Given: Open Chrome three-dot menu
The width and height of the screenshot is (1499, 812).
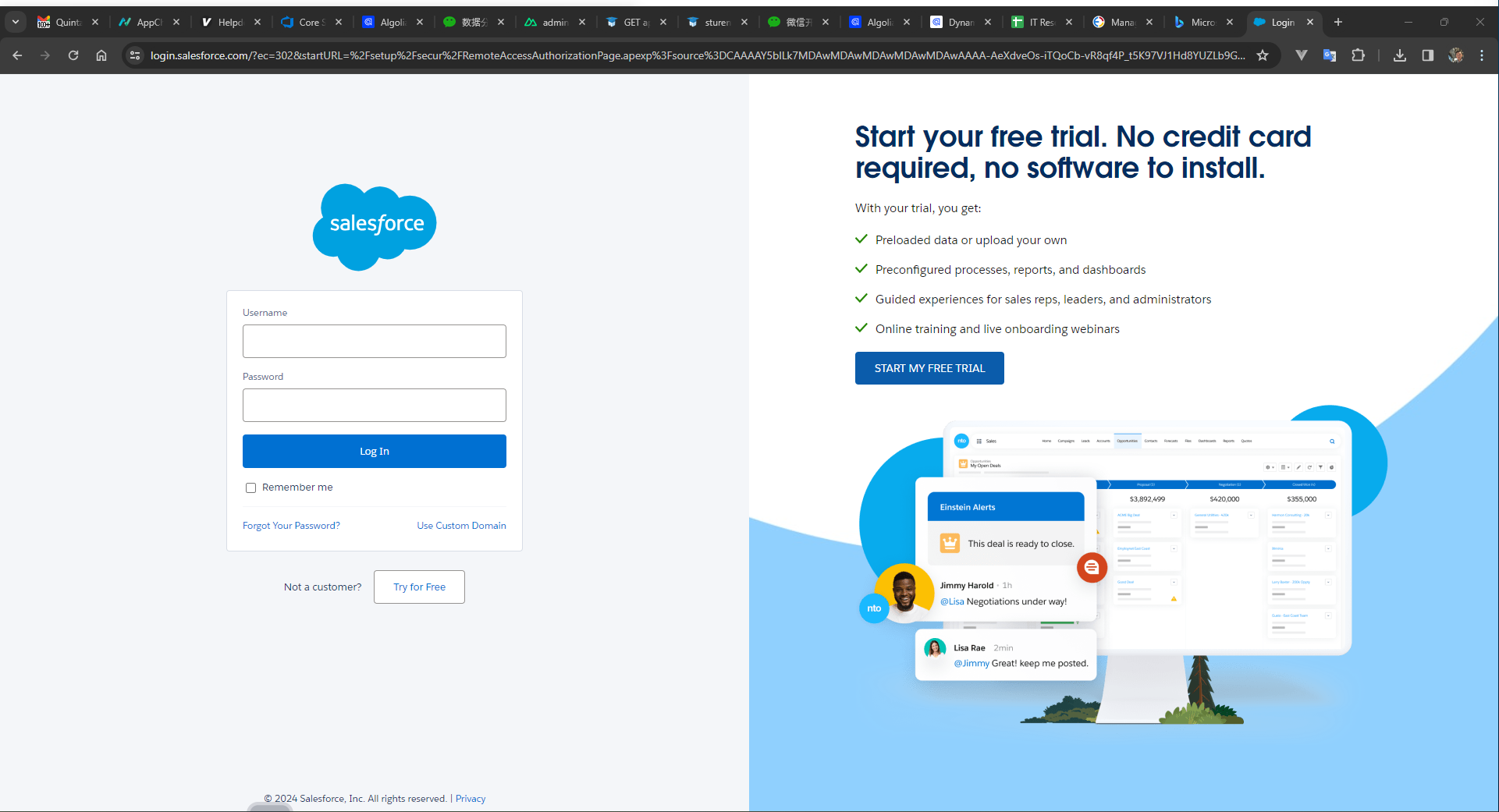Looking at the screenshot, I should coord(1482,55).
